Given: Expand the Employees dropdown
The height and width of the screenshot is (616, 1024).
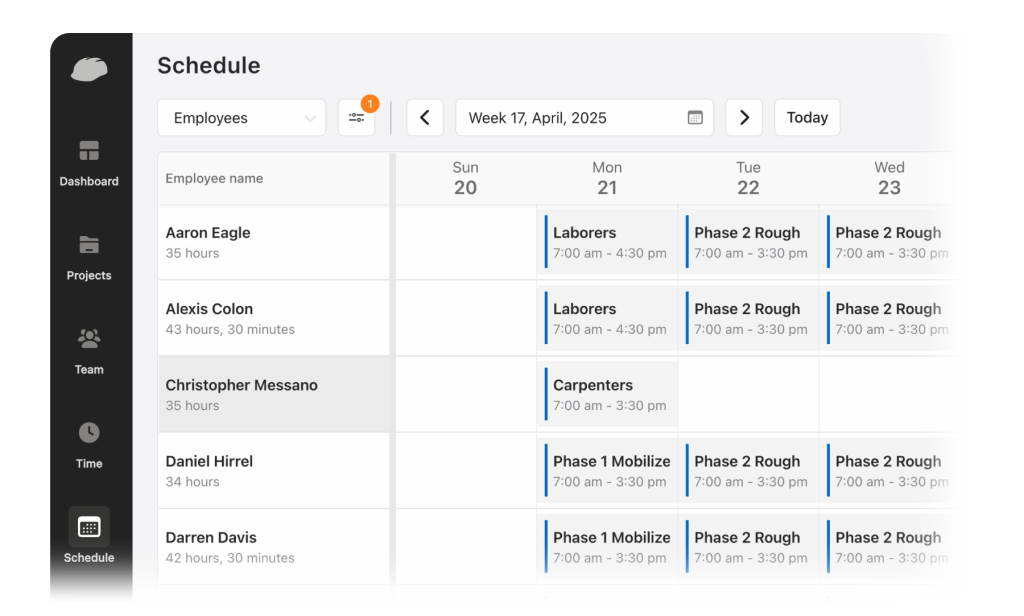Looking at the screenshot, I should coord(241,118).
